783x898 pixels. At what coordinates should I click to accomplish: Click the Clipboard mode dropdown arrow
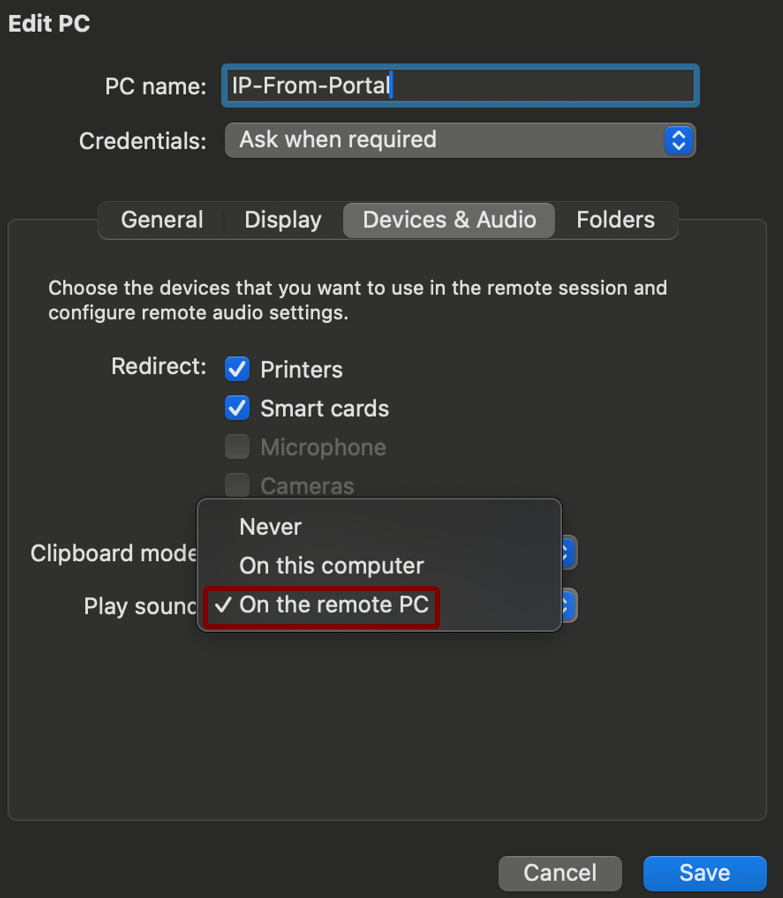tap(568, 553)
